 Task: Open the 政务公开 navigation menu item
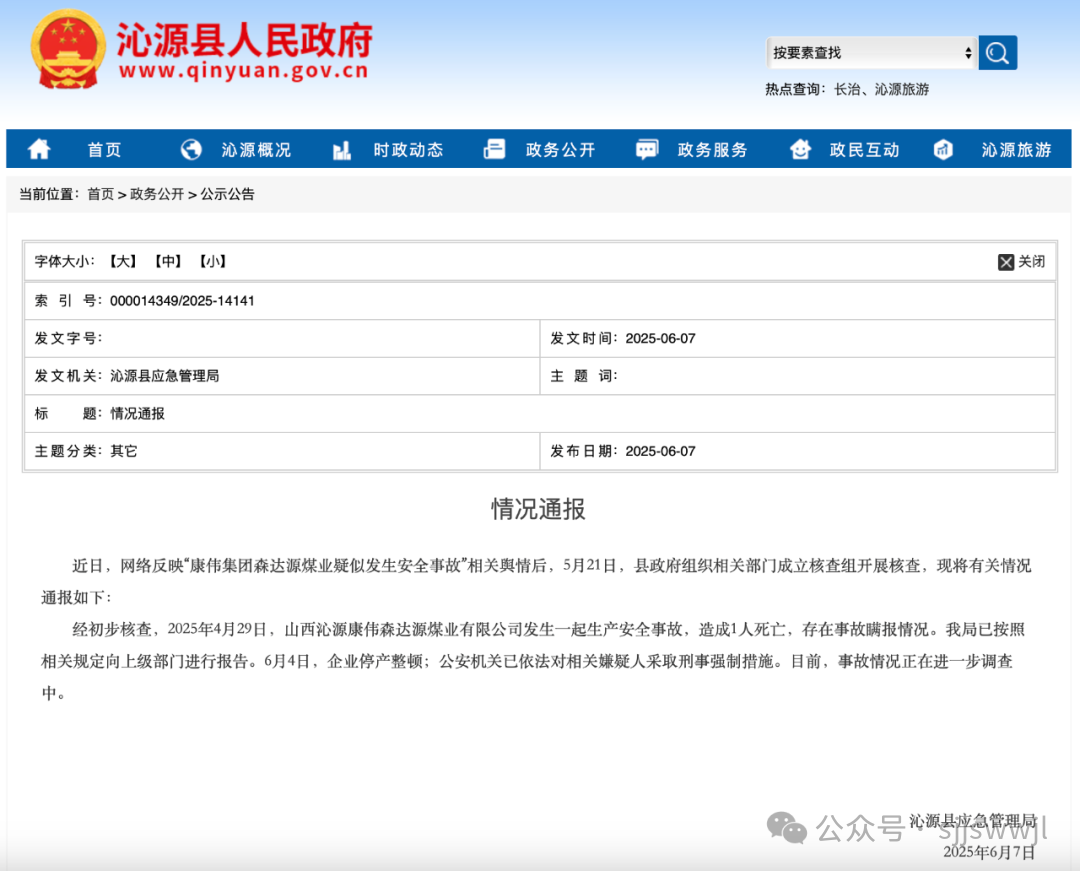(x=560, y=149)
